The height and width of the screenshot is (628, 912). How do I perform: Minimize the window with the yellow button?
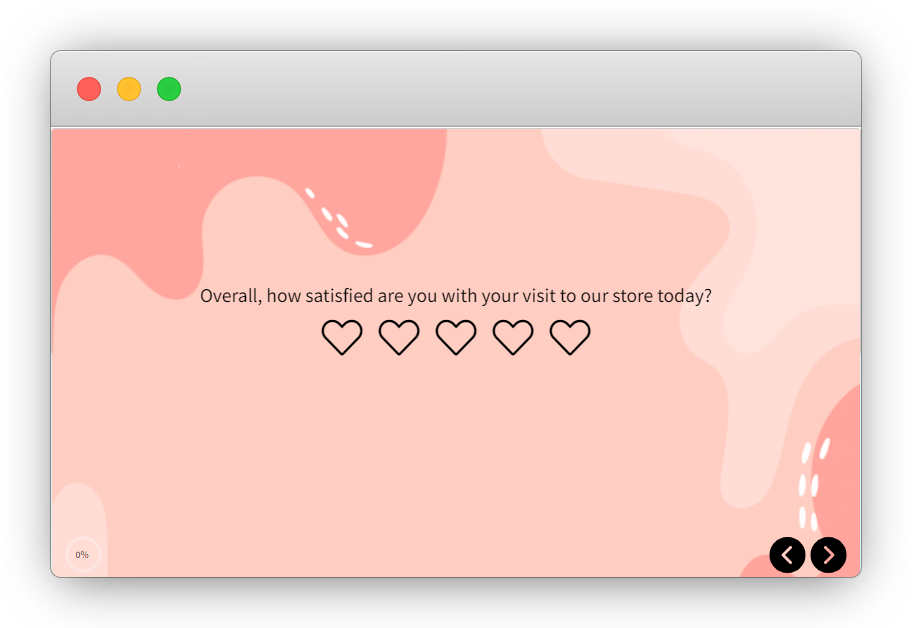click(129, 89)
